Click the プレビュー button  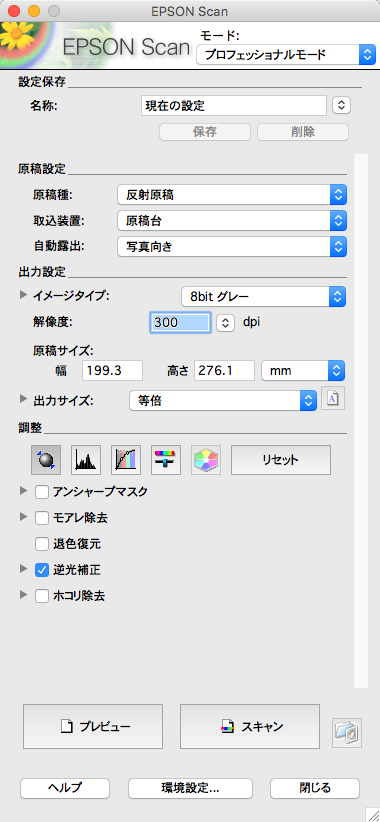click(93, 727)
